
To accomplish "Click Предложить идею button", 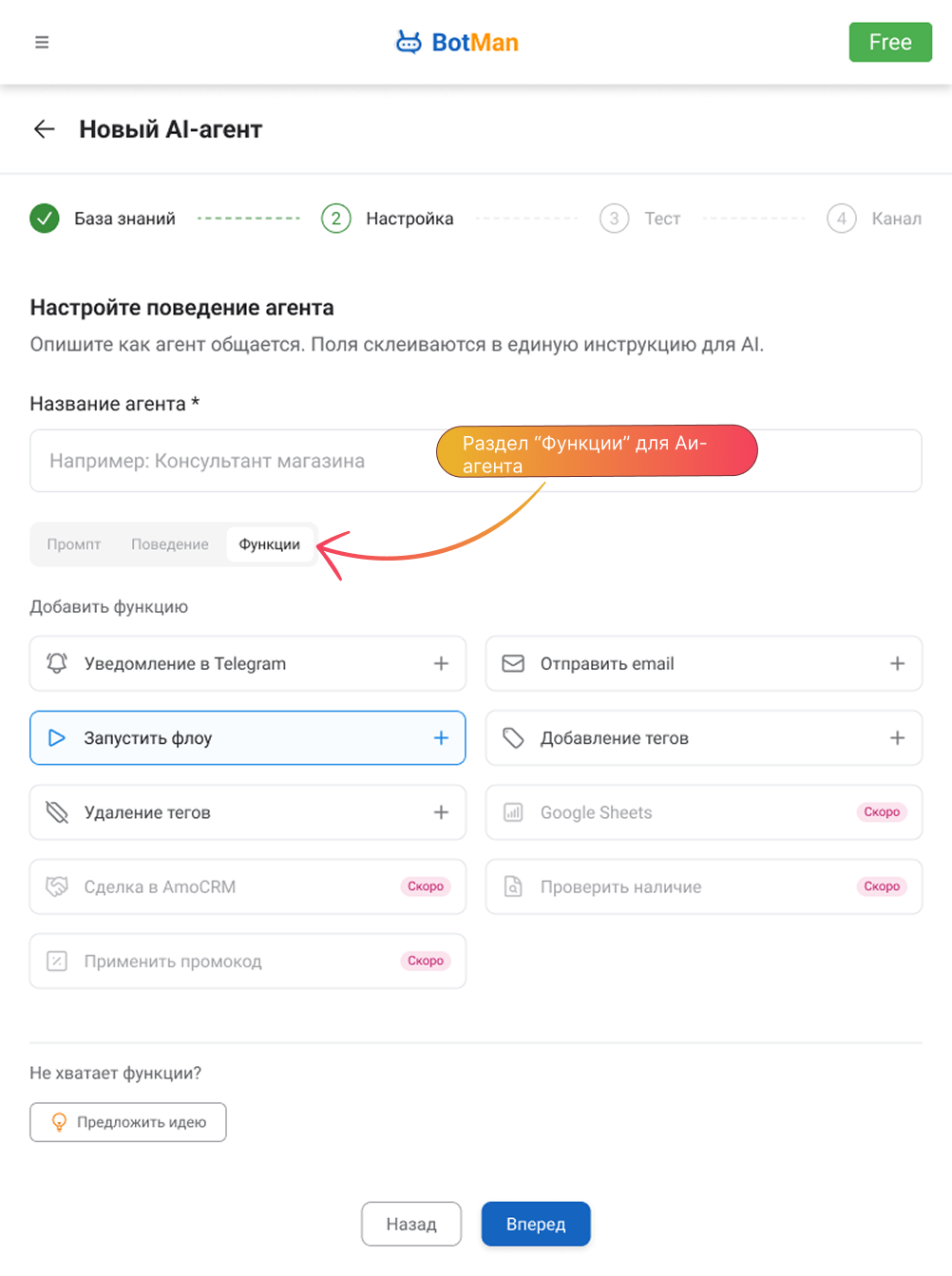I will click(128, 1122).
